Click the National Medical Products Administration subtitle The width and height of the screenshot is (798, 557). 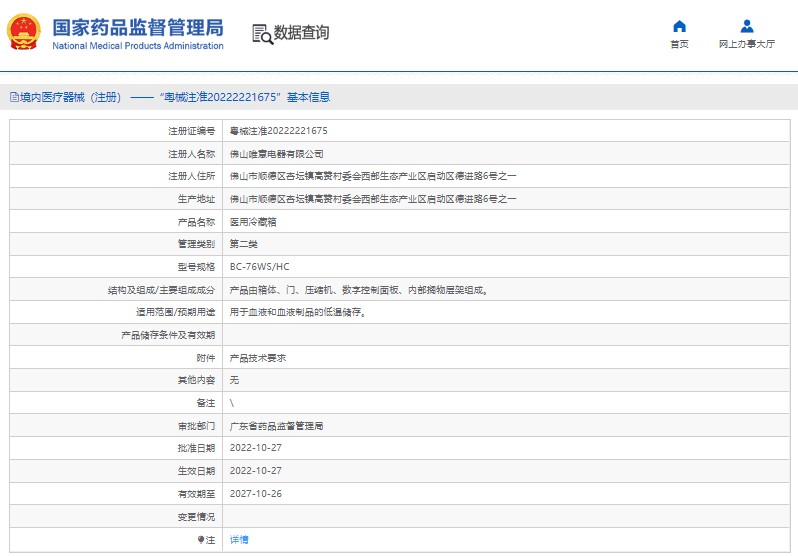click(137, 46)
